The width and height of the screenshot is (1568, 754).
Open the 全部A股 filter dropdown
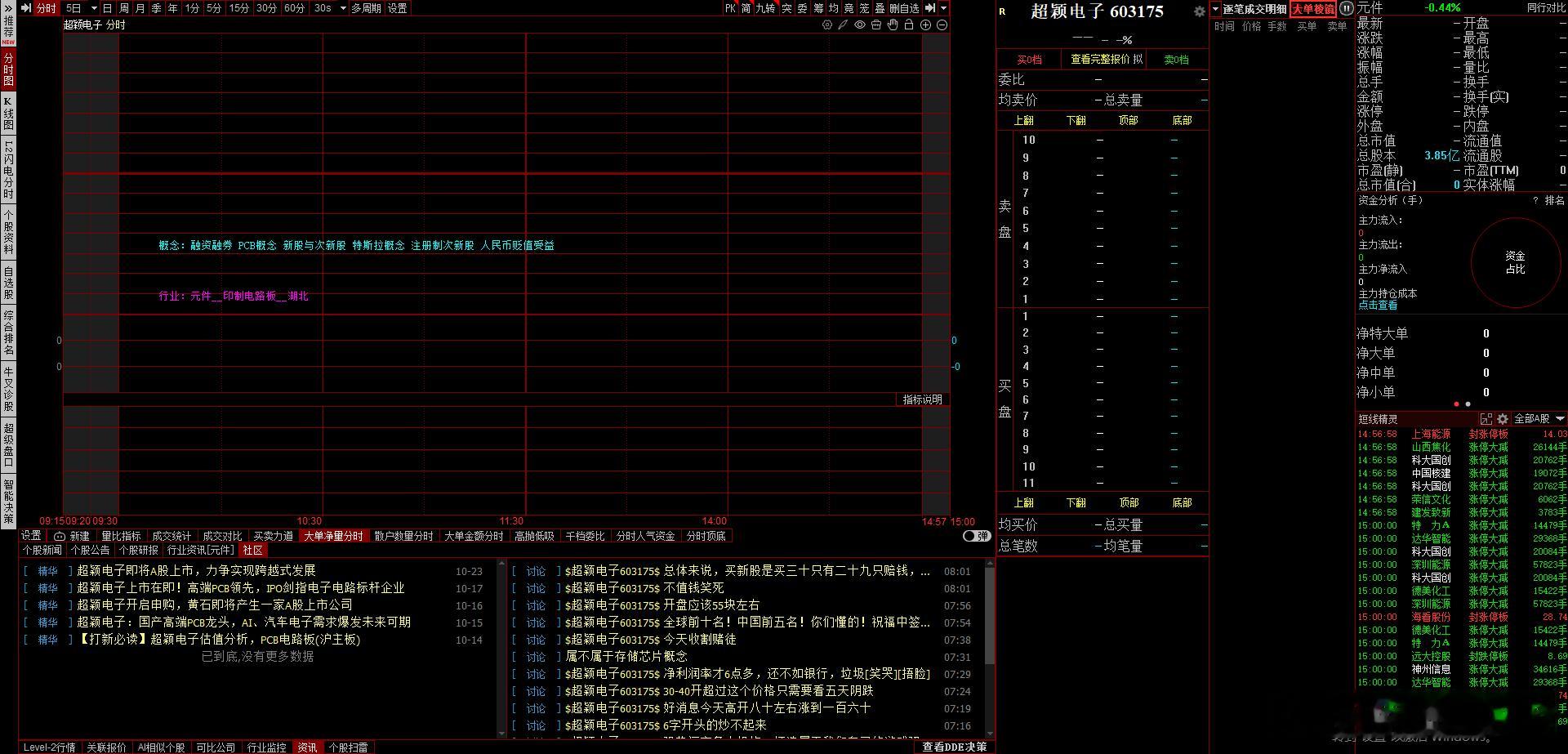coord(1539,419)
